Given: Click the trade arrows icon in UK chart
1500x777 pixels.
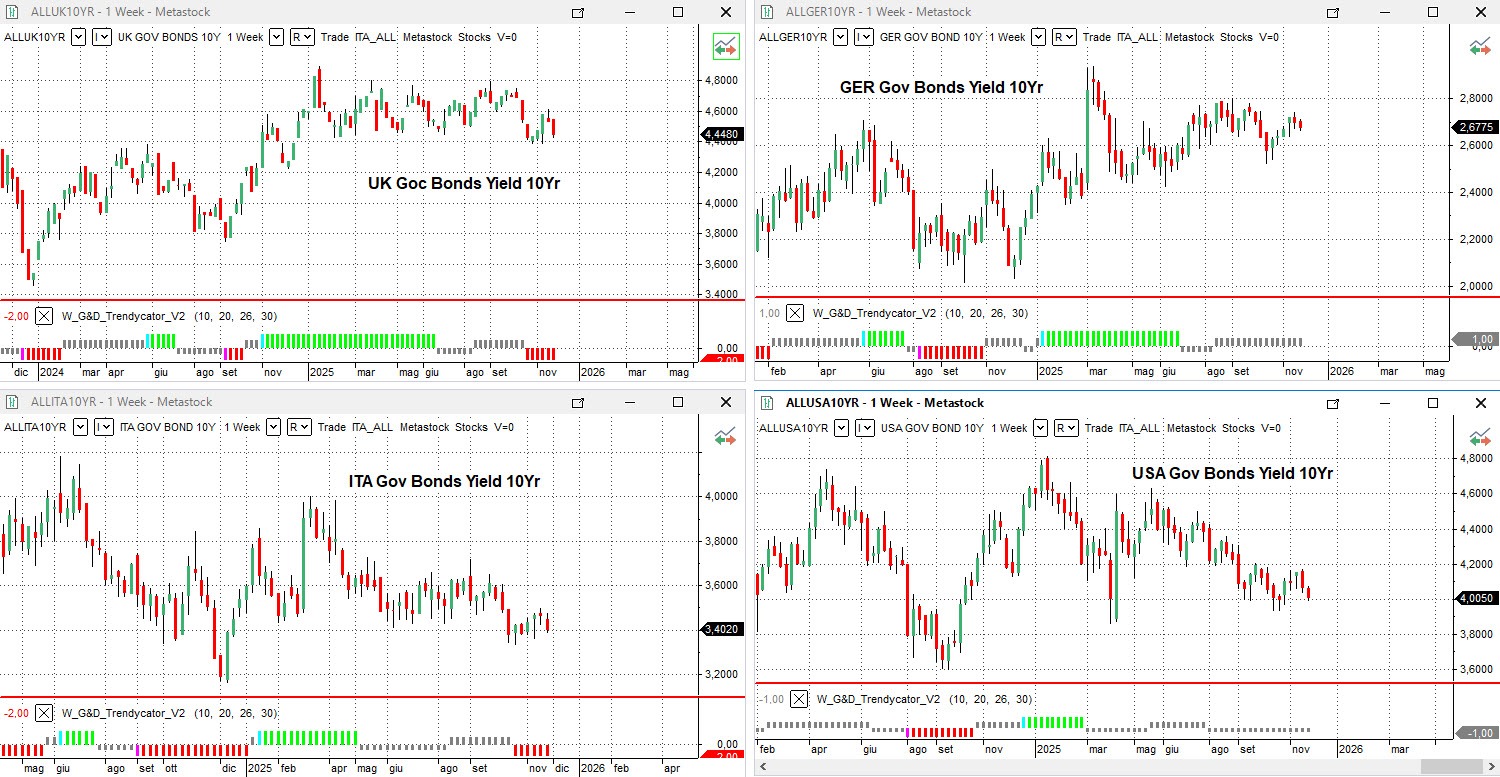Looking at the screenshot, I should coord(725,46).
